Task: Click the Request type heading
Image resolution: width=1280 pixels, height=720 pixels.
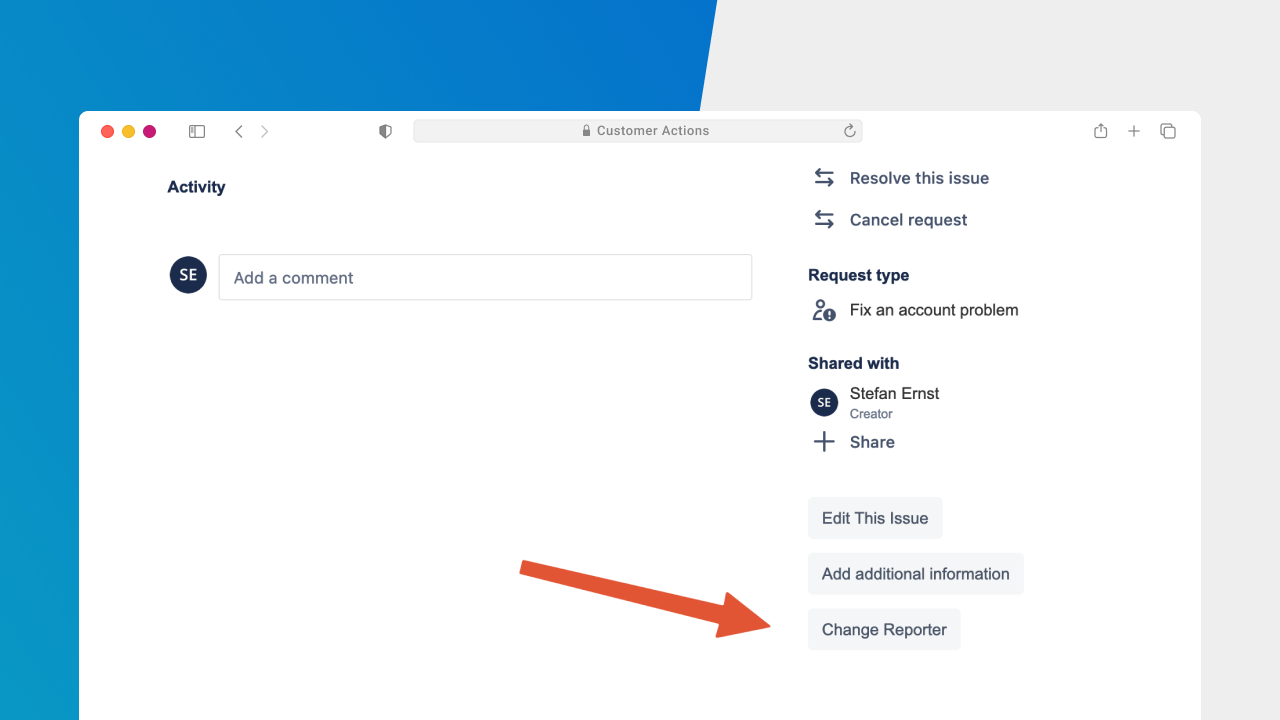Action: [x=858, y=275]
